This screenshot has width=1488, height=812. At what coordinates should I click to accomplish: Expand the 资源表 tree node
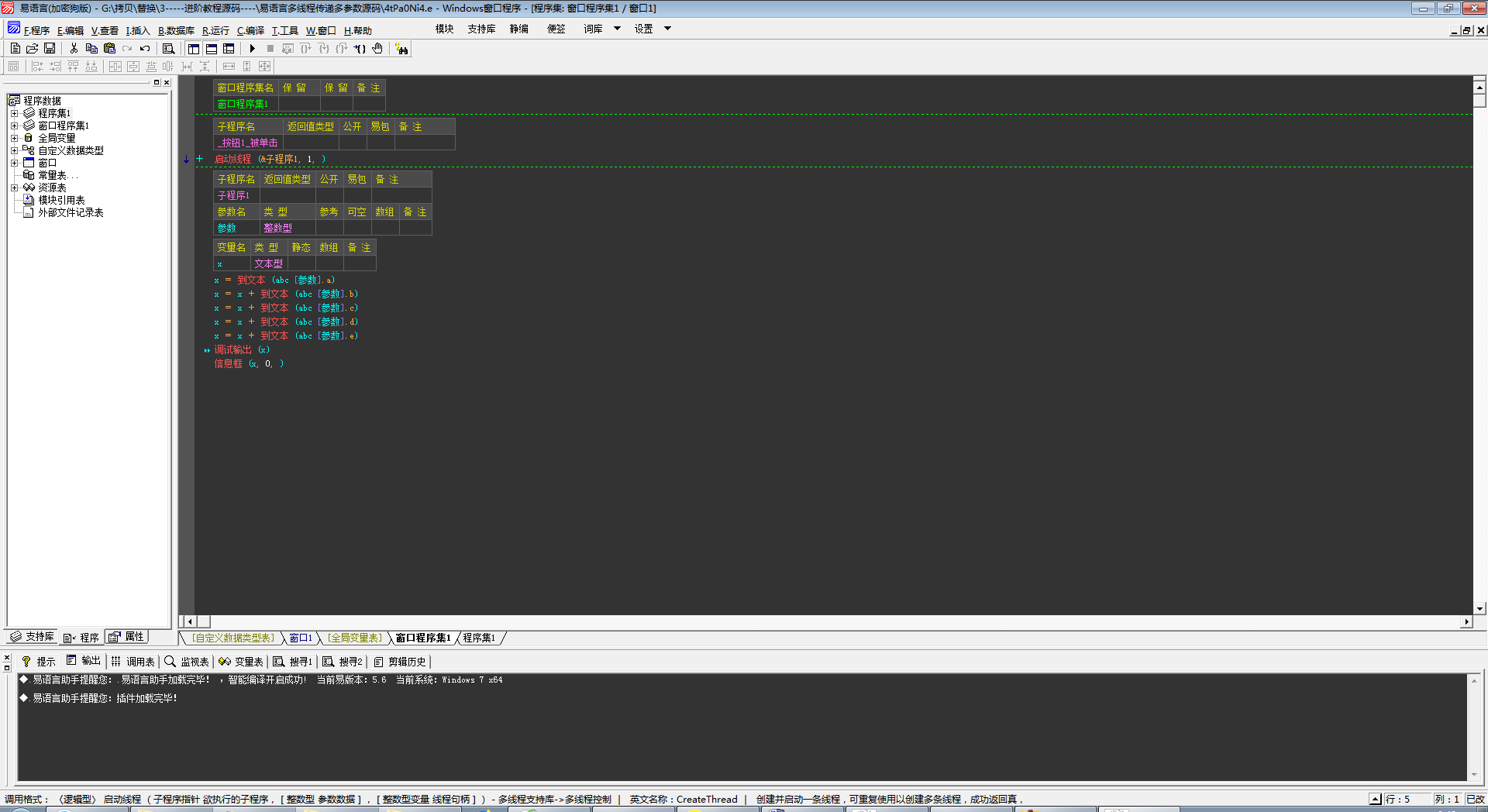[14, 188]
